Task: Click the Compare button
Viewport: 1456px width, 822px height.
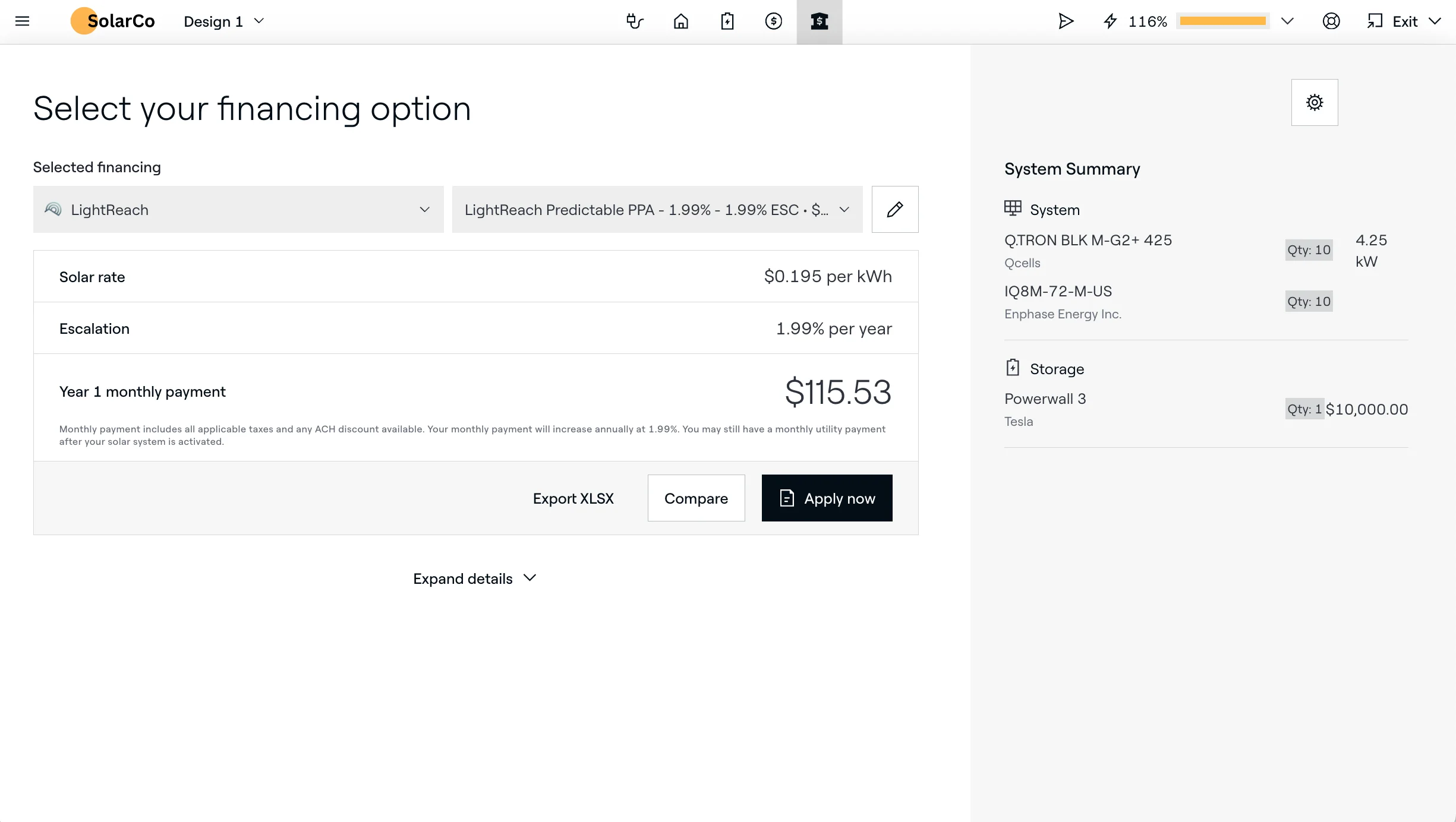Action: tap(696, 498)
